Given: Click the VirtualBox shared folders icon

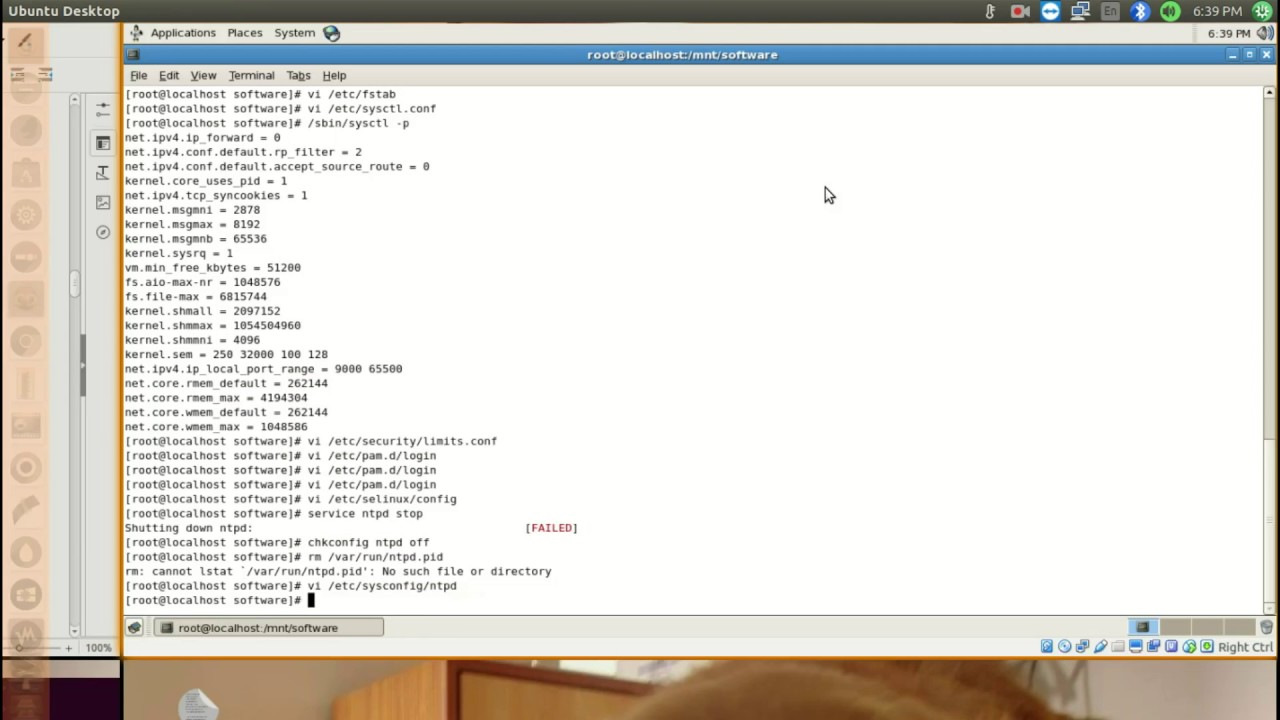Looking at the screenshot, I should coord(1118,647).
